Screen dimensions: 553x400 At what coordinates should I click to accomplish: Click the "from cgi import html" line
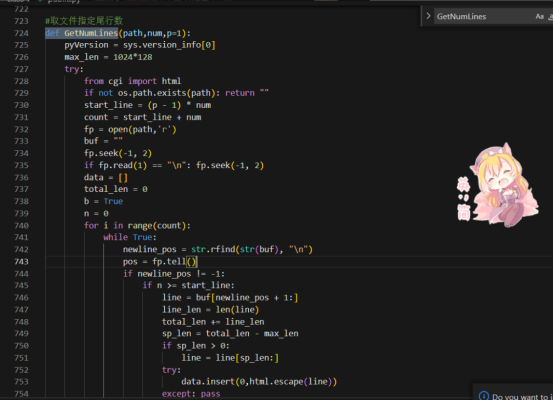(x=132, y=81)
